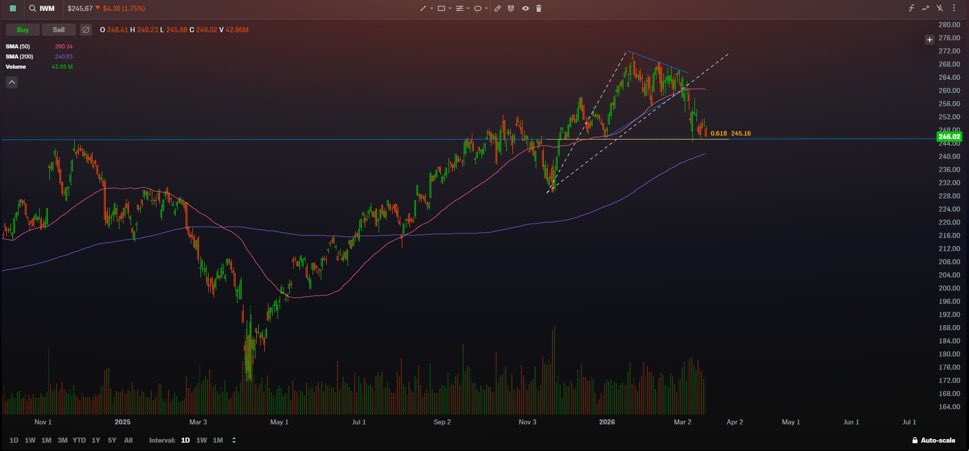Viewport: 969px width, 451px height.
Task: Click the 280.00 price axis label
Action: pos(947,25)
